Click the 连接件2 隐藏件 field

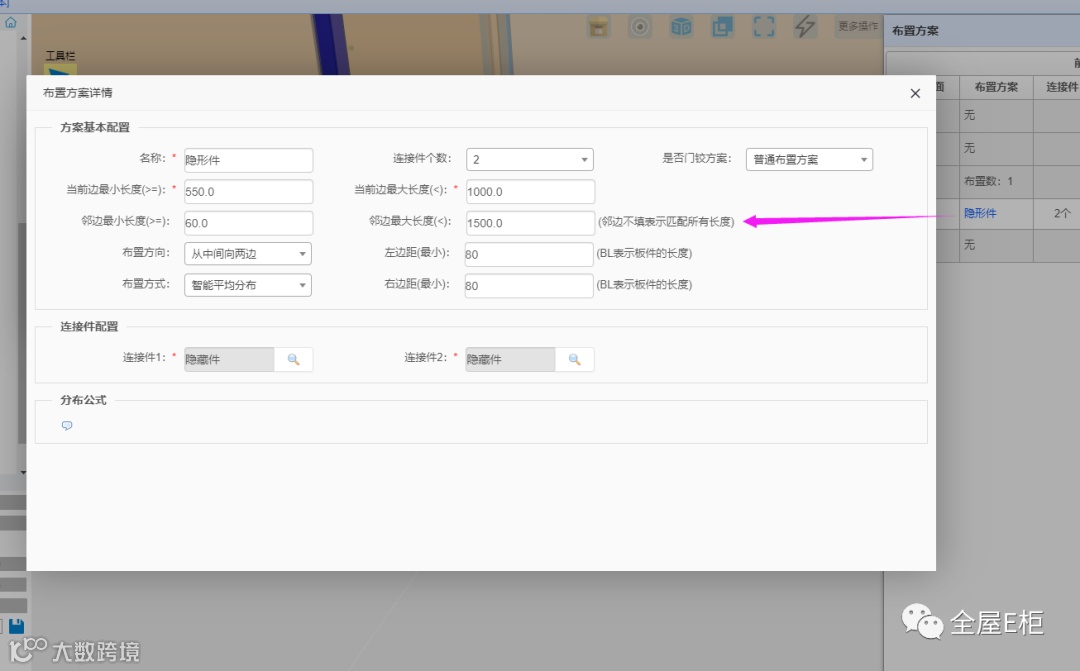point(510,360)
